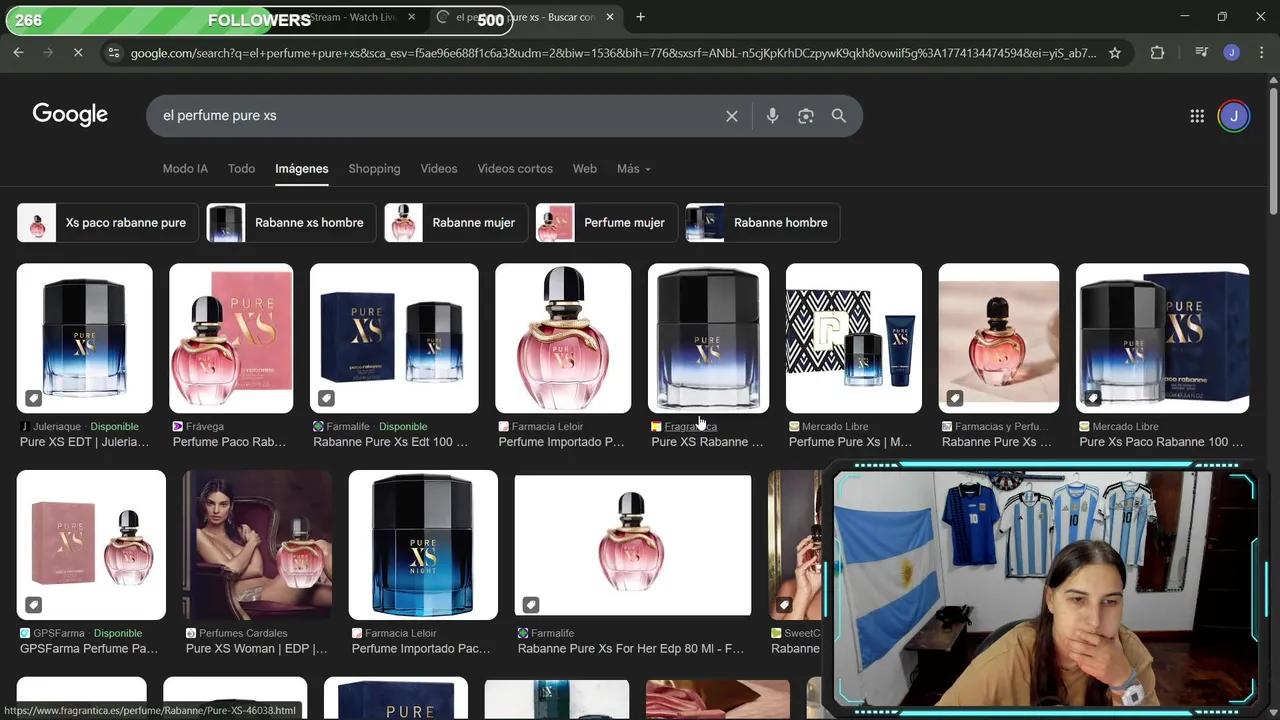Open Mercado Libre Pure Xs blue box image

click(x=1162, y=338)
